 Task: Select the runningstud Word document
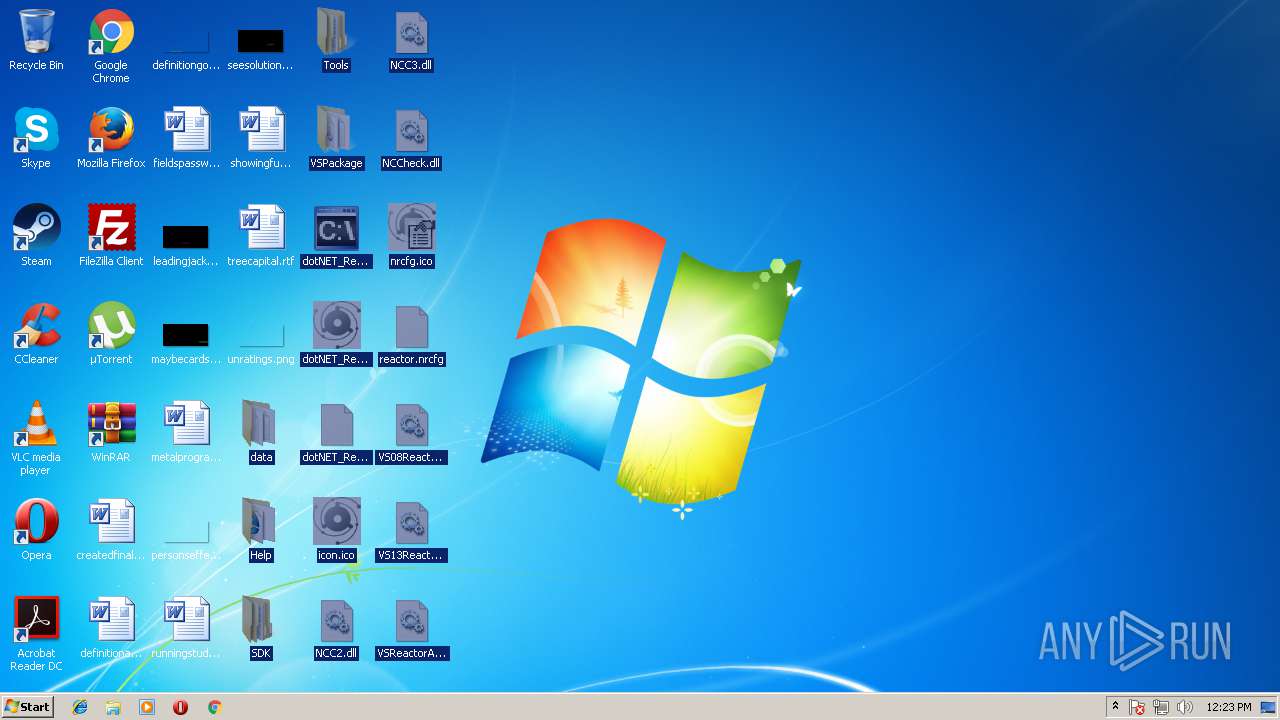click(x=186, y=629)
